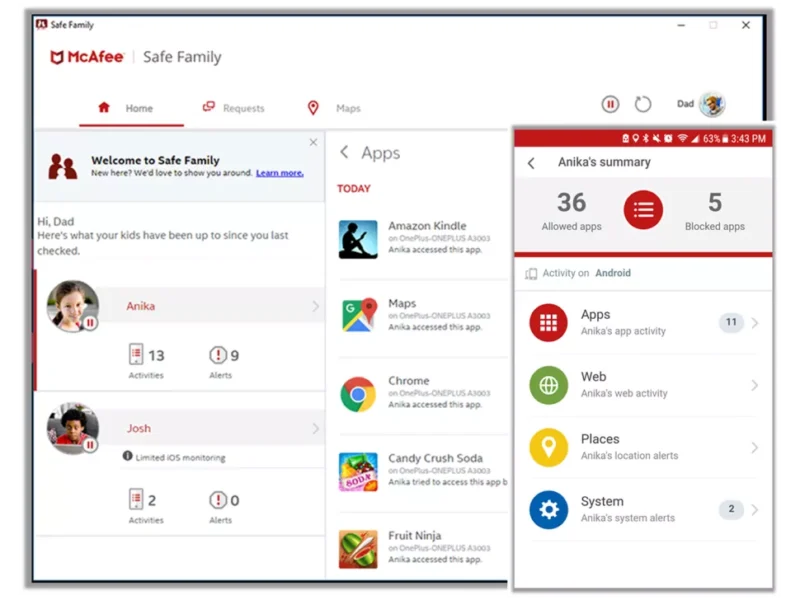Open Anika's Alerts icon showing 9
800x600 pixels.
point(218,355)
